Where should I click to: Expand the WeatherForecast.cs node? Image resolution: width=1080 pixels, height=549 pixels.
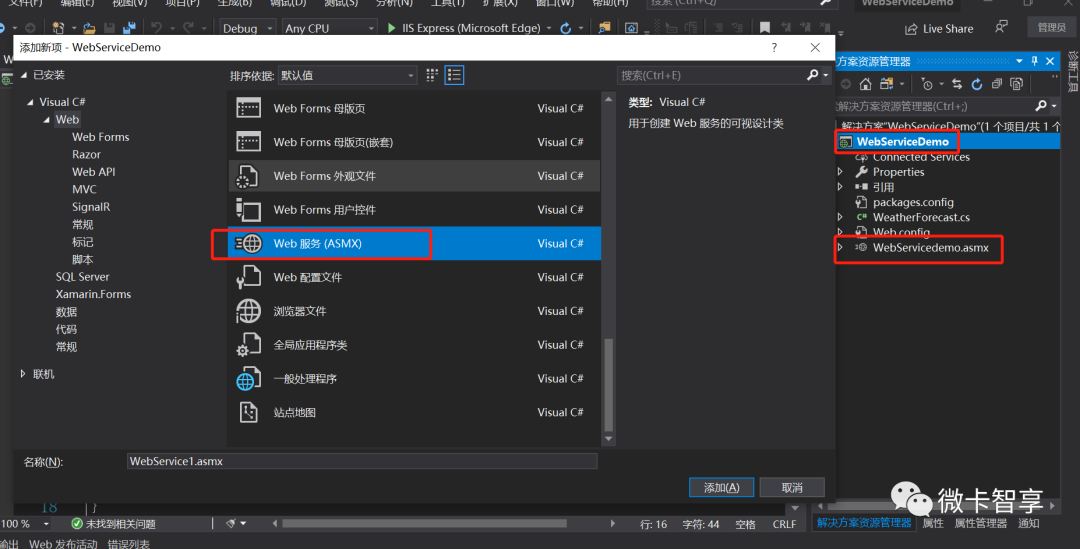(840, 217)
